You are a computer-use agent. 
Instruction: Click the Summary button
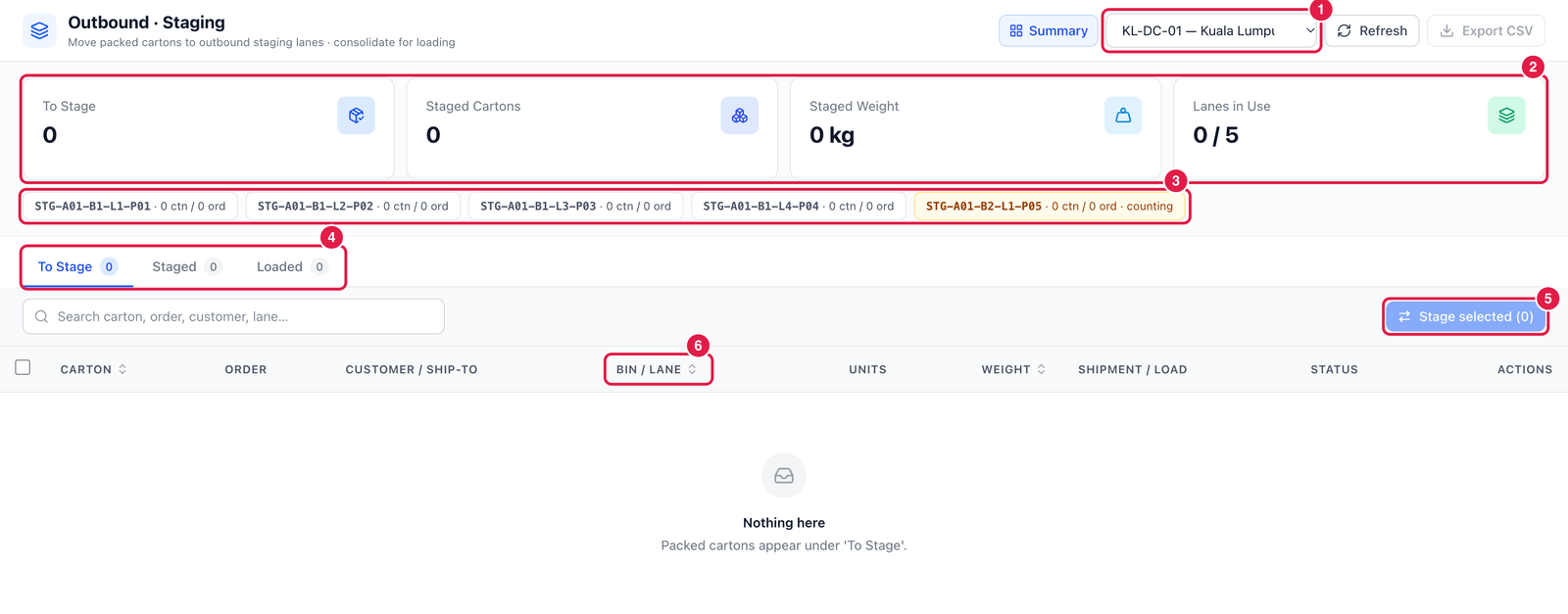(x=1049, y=30)
